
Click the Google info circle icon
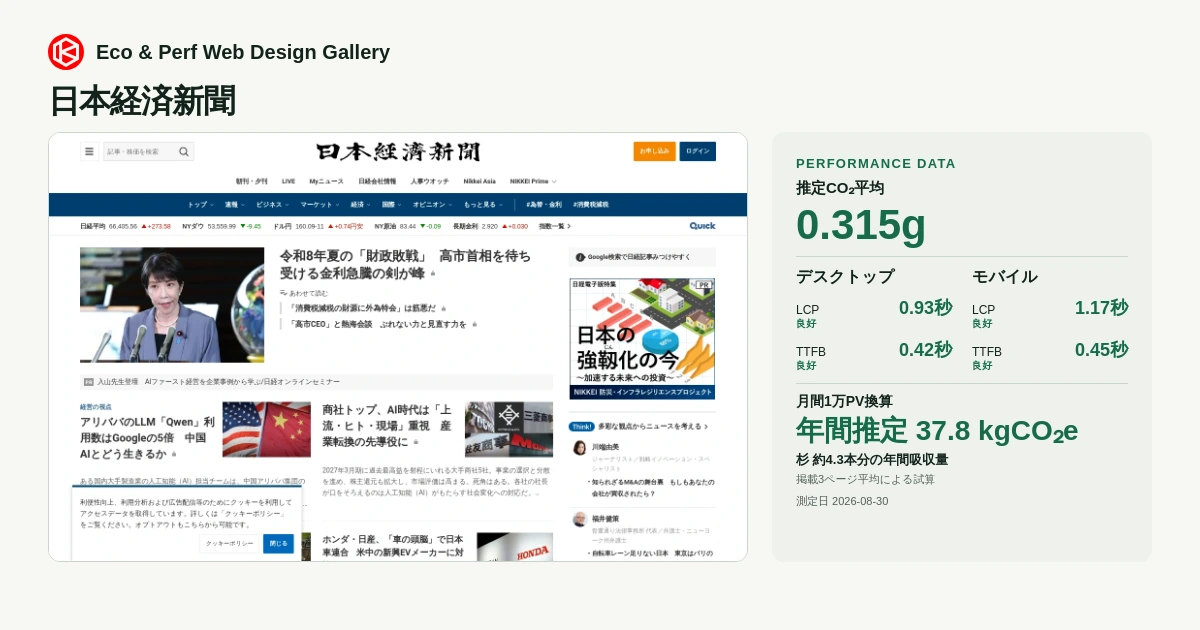pyautogui.click(x=580, y=257)
